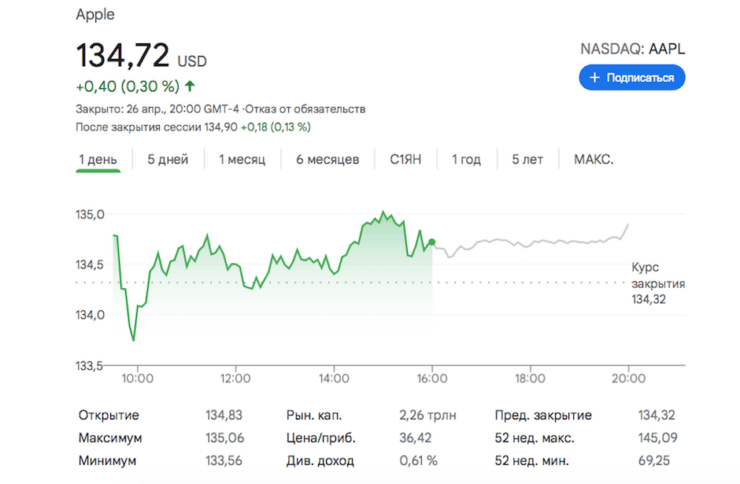Click the +0,40 (0,30 %) change text
This screenshot has height=484, width=740.
pyautogui.click(x=127, y=86)
